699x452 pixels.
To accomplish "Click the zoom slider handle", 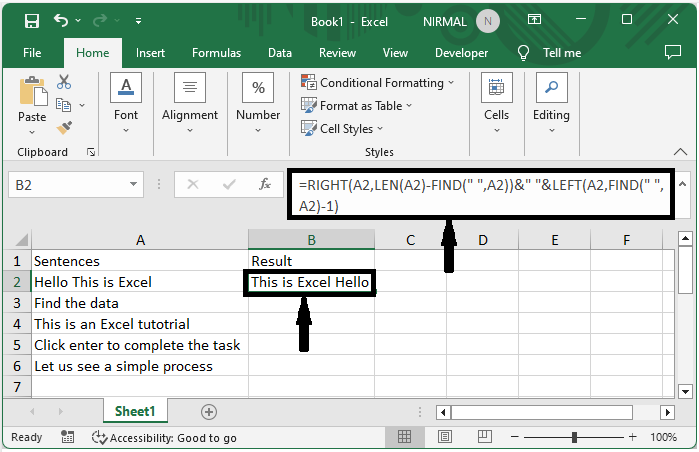I will [x=574, y=437].
